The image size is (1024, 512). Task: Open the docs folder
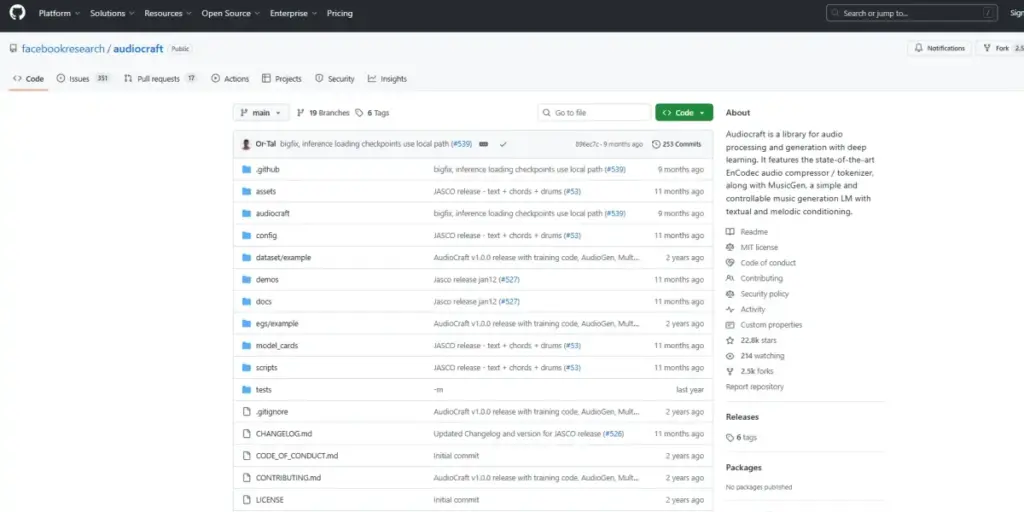click(264, 301)
